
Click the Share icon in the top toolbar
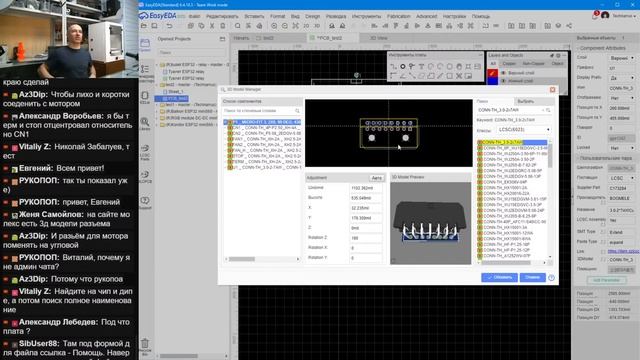point(569,26)
